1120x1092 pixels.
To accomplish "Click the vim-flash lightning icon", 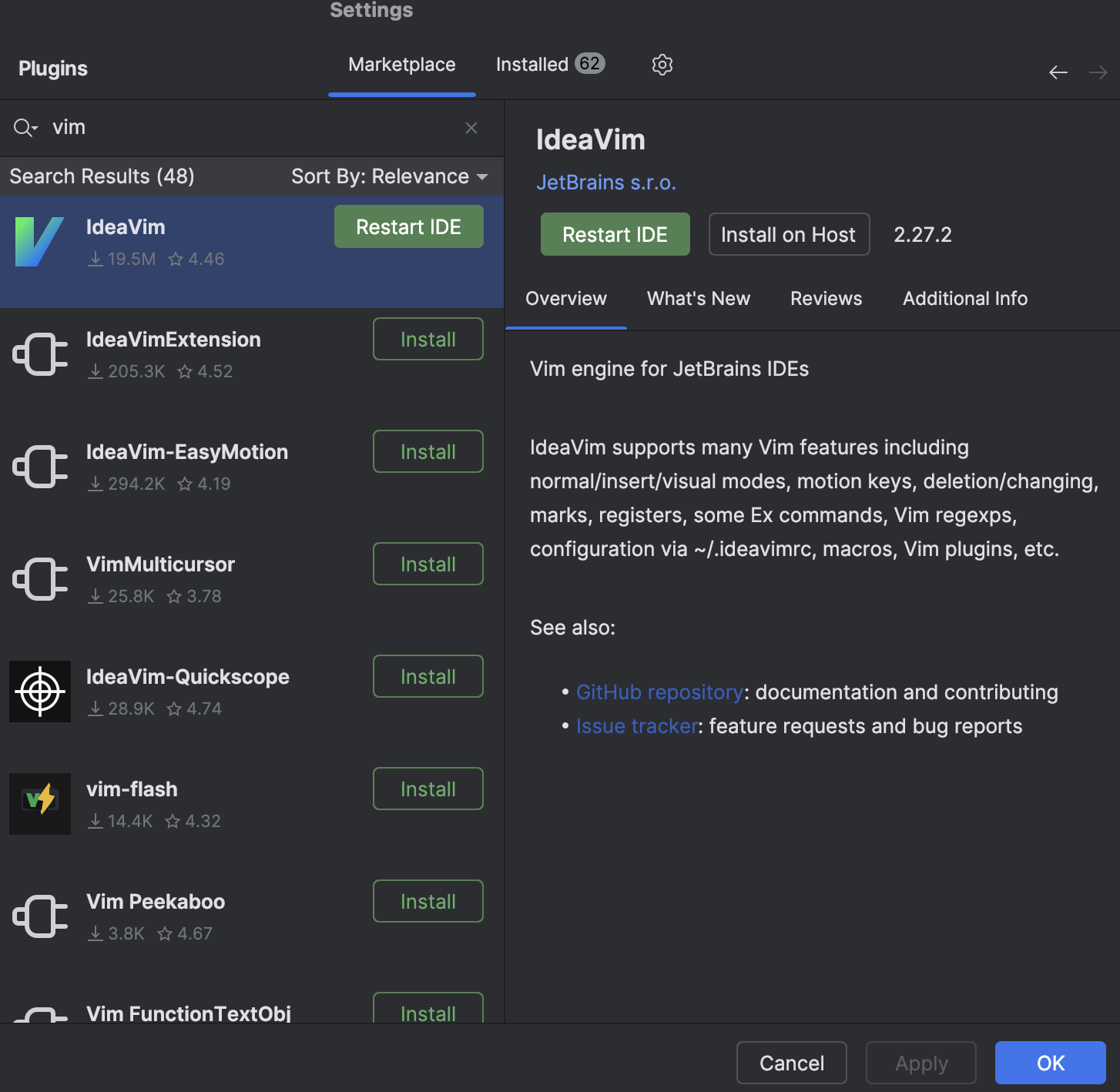I will click(39, 803).
